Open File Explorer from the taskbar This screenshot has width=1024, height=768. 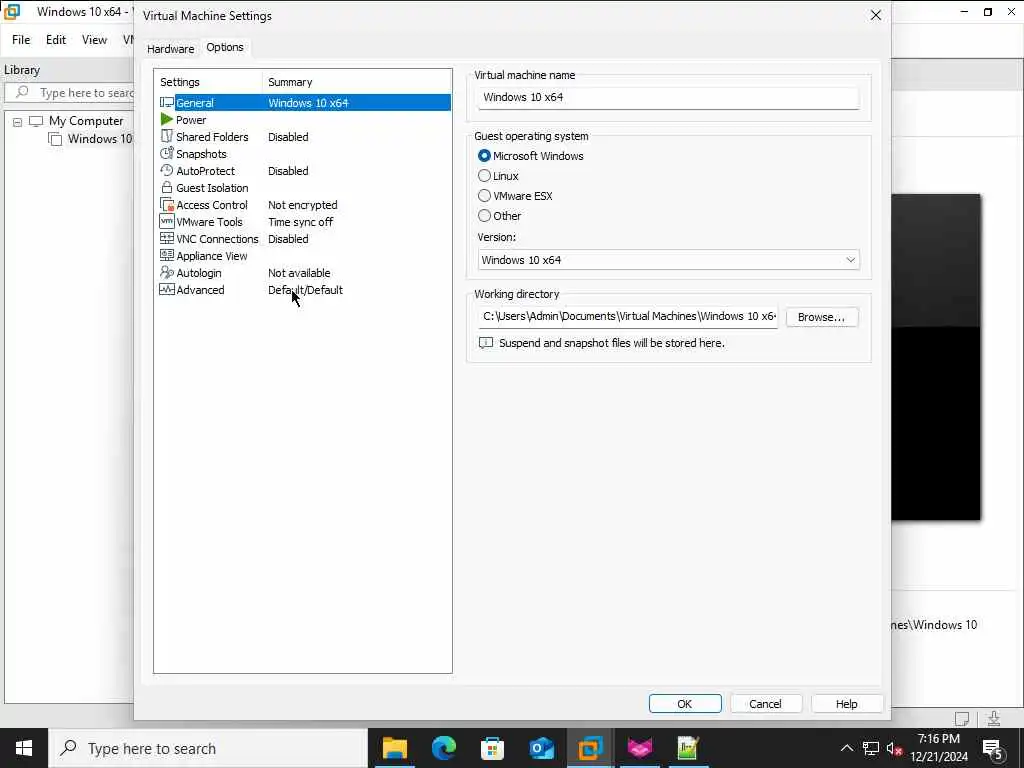point(394,748)
